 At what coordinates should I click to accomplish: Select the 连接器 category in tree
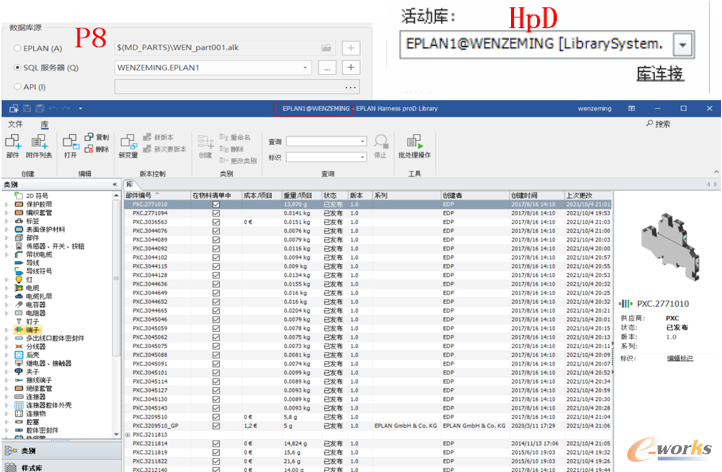tap(30, 396)
